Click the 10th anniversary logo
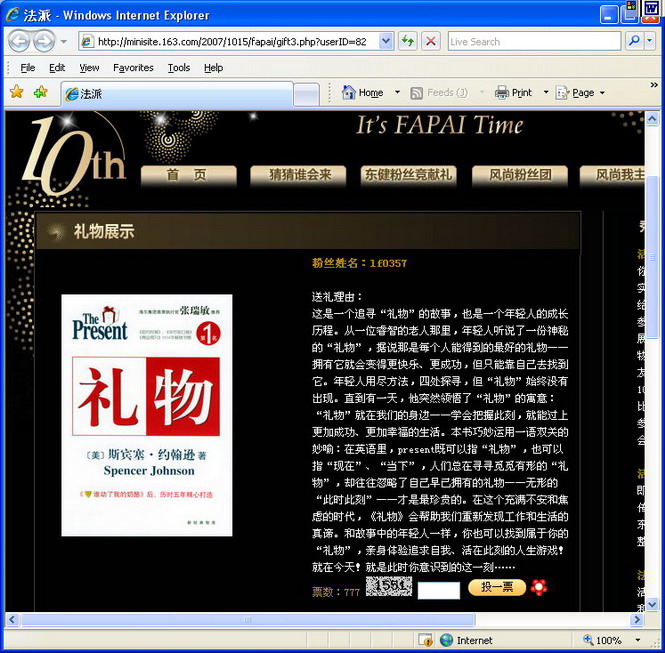Screen dimensions: 665x653 [x=72, y=157]
